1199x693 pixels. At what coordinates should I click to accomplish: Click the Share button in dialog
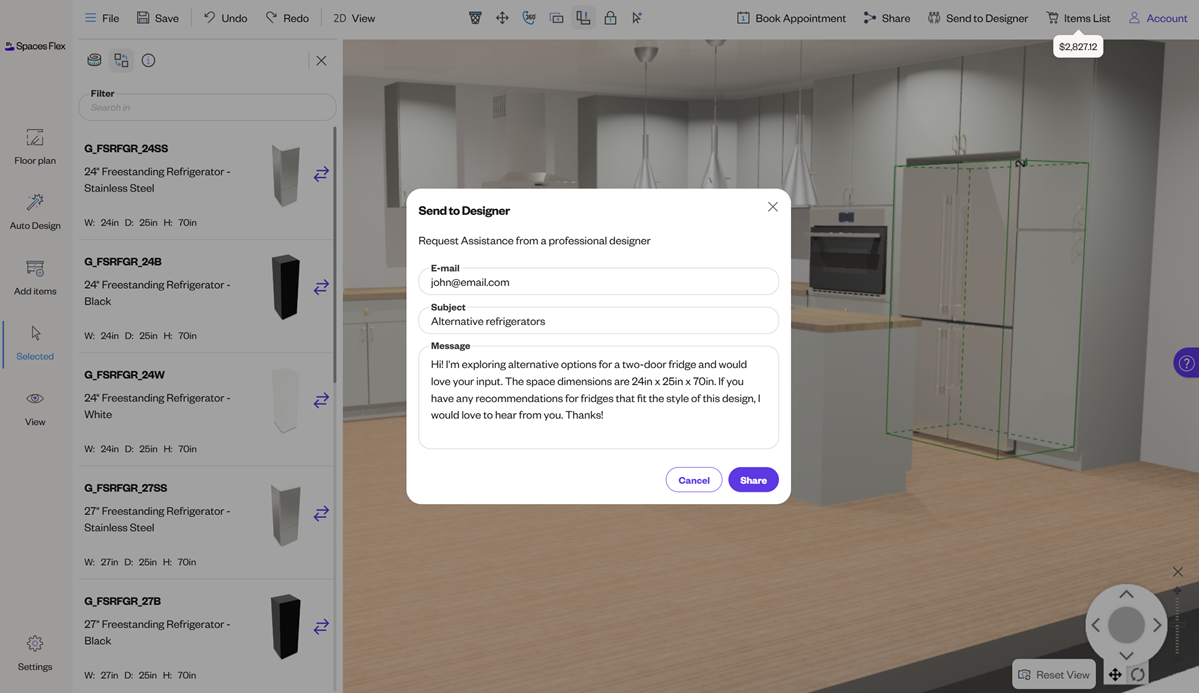[753, 480]
